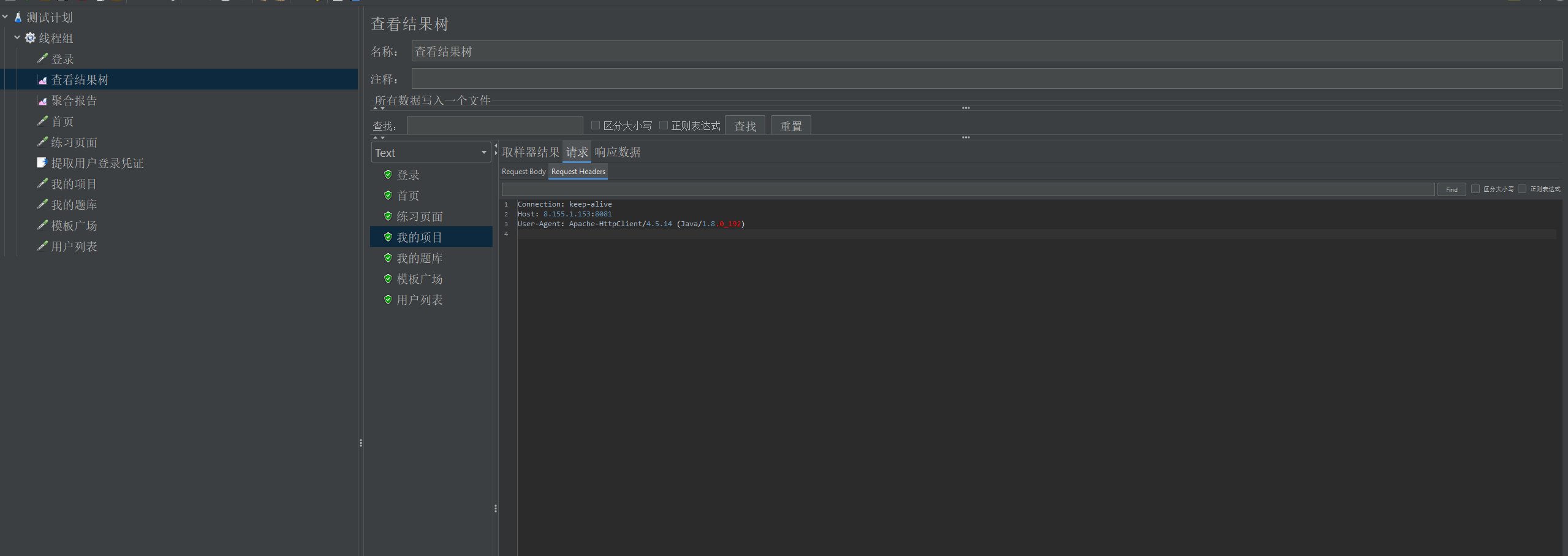The height and width of the screenshot is (556, 1568).
Task: Collapse the 测试计划 tree node
Action: [x=5, y=17]
